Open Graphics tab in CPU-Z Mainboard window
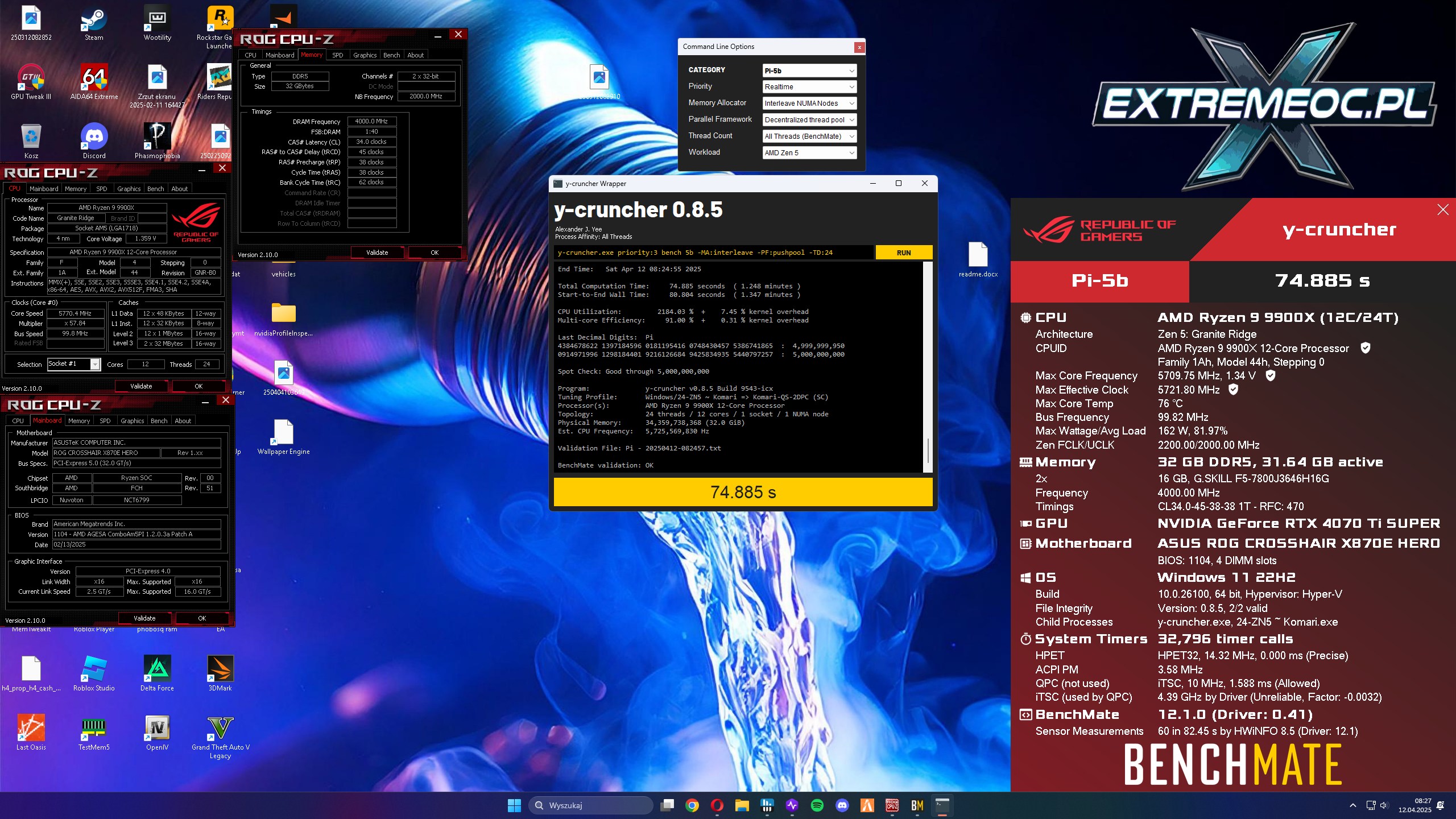1456x819 pixels. [133, 421]
